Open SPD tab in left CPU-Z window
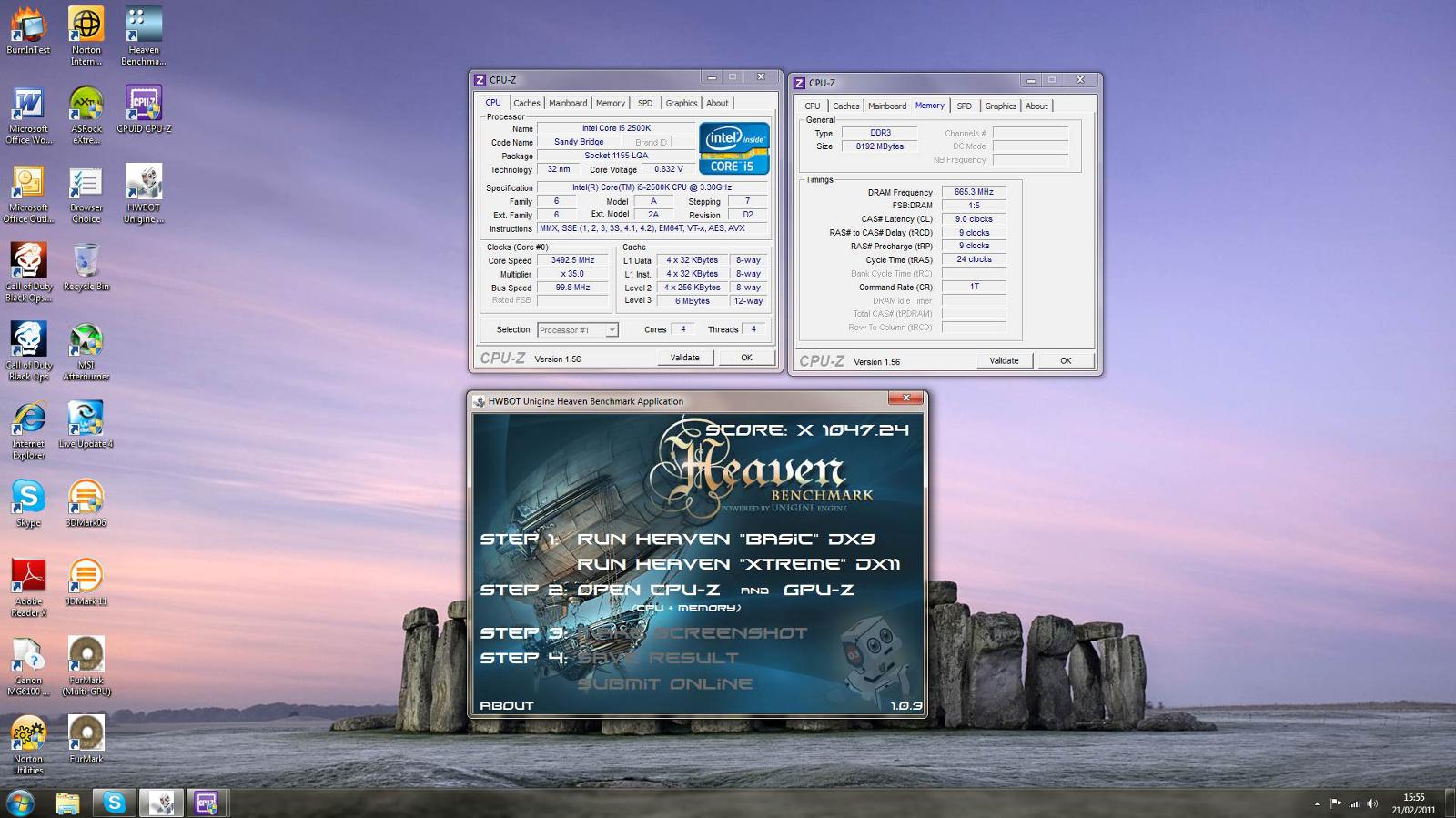Screen dimensions: 1456x818 point(645,103)
